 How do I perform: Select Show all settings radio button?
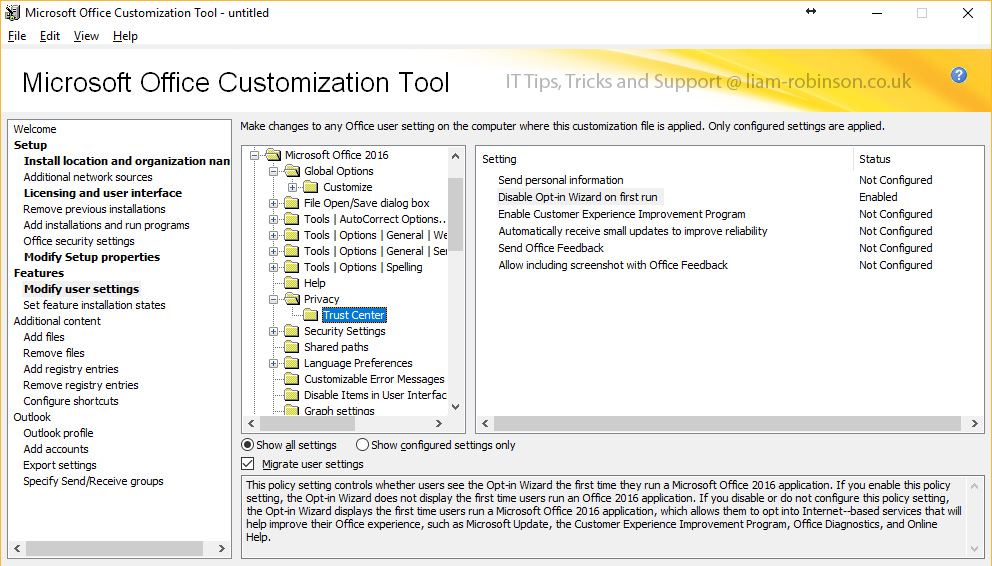click(x=247, y=445)
